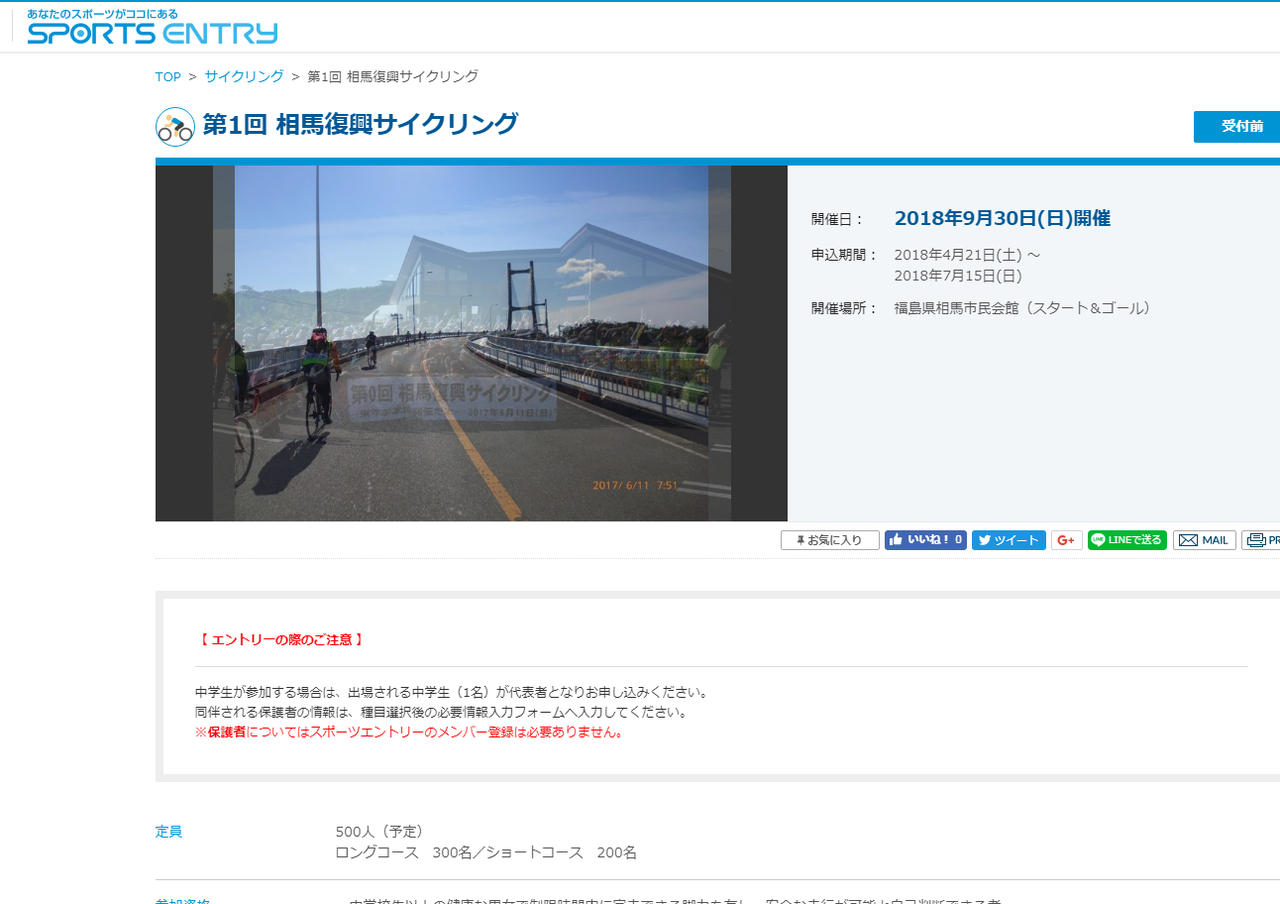Image resolution: width=1280 pixels, height=904 pixels.
Task: Click the cyclist icon beside the event title
Action: point(175,127)
